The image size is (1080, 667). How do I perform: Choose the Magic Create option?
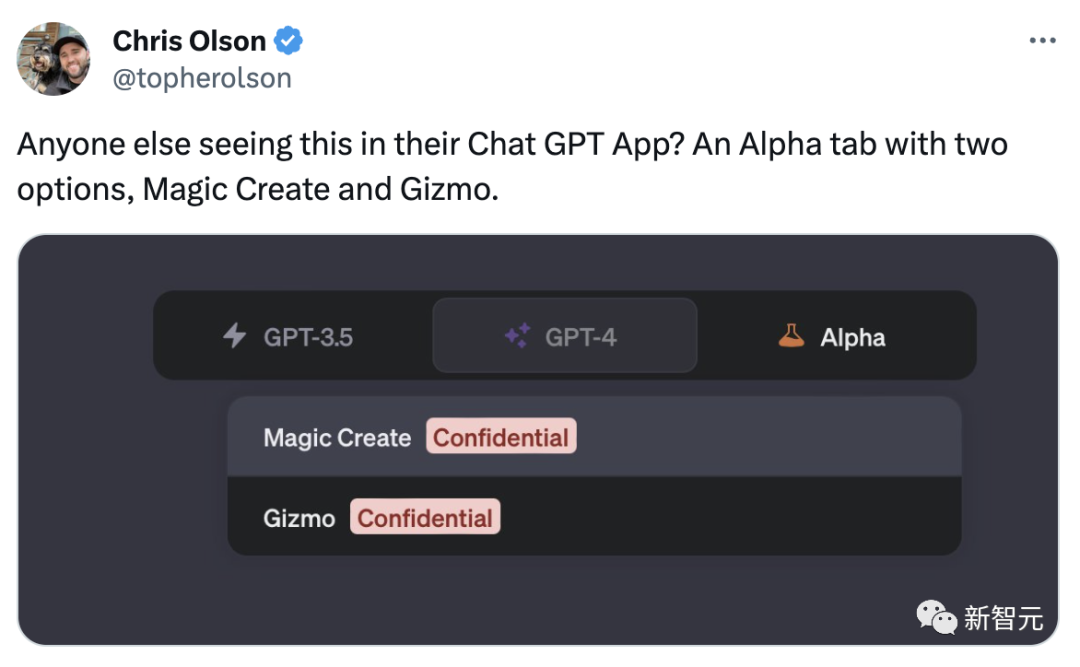[x=337, y=438]
